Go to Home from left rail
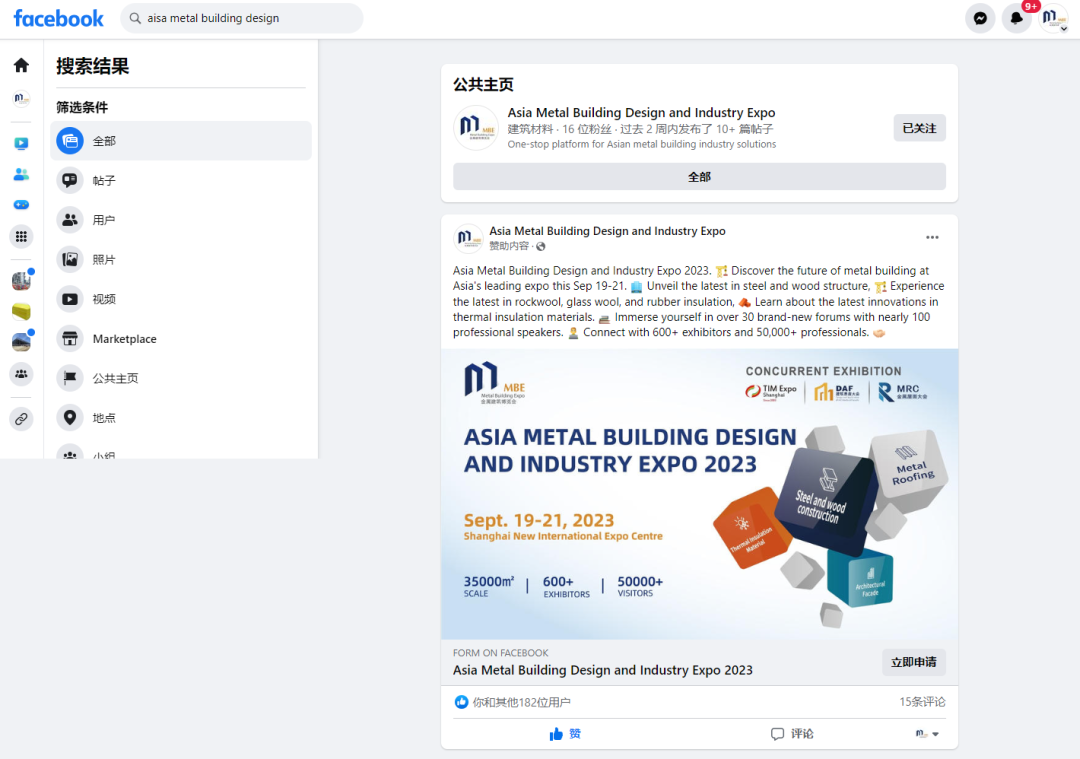The height and width of the screenshot is (759, 1080). point(21,65)
